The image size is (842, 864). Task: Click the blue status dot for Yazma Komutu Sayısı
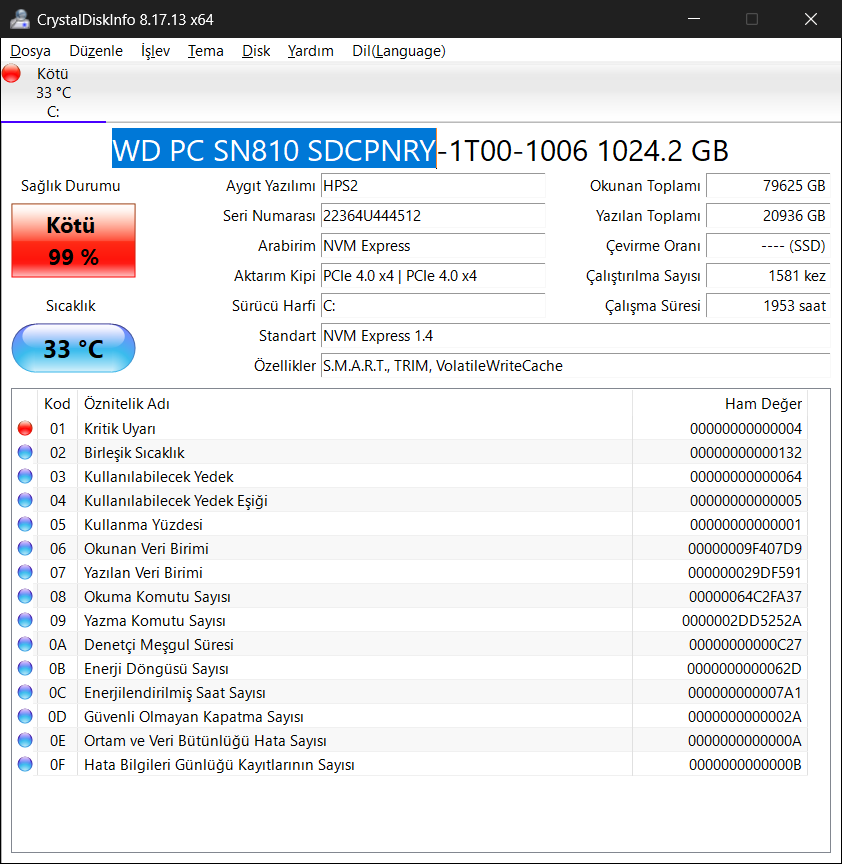coord(25,620)
